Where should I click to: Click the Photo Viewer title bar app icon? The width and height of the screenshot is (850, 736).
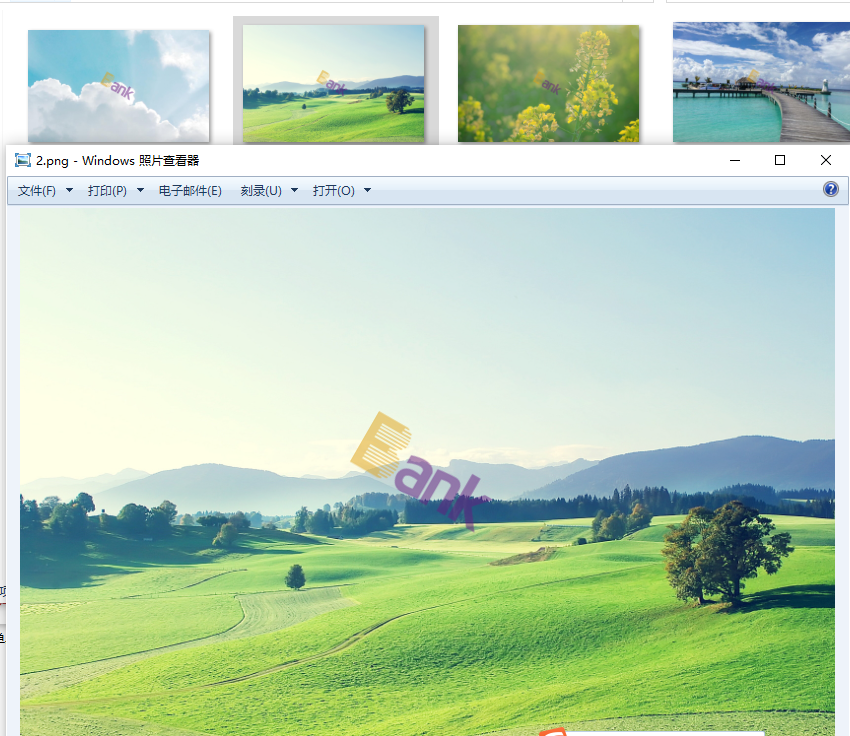point(23,160)
